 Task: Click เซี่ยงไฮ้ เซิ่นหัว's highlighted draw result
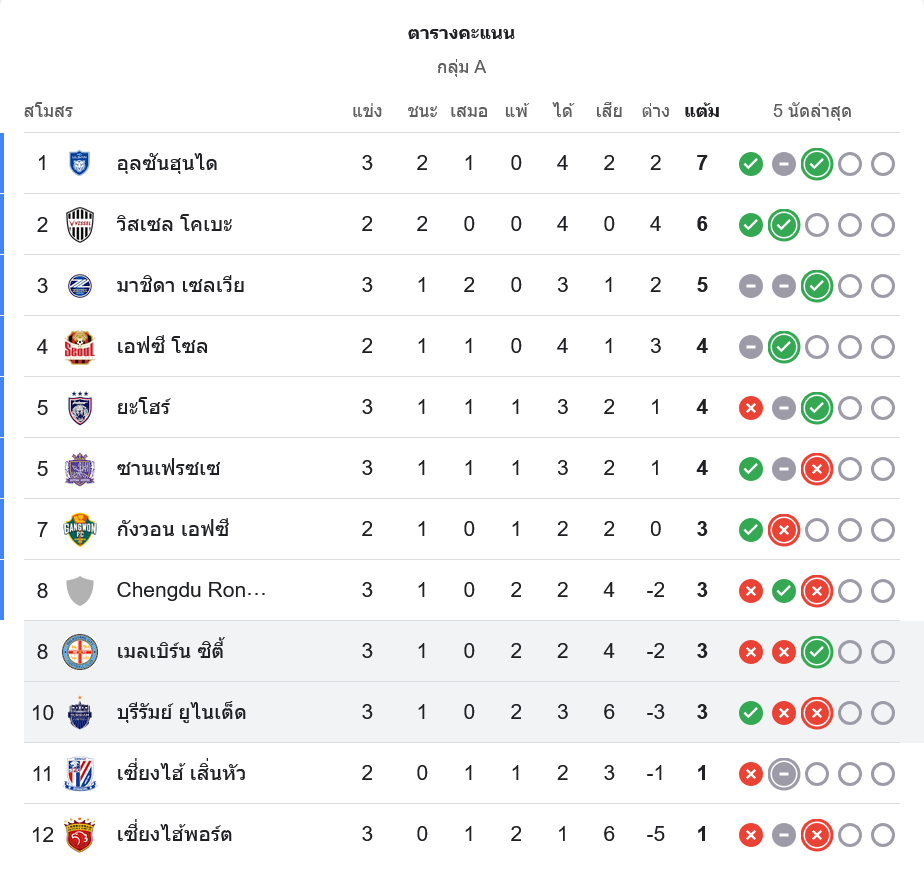784,774
